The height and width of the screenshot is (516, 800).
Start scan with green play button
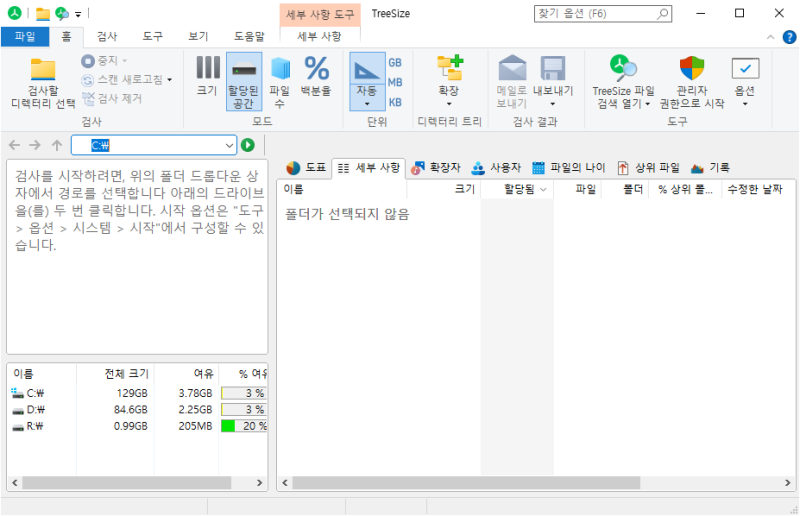(x=248, y=145)
